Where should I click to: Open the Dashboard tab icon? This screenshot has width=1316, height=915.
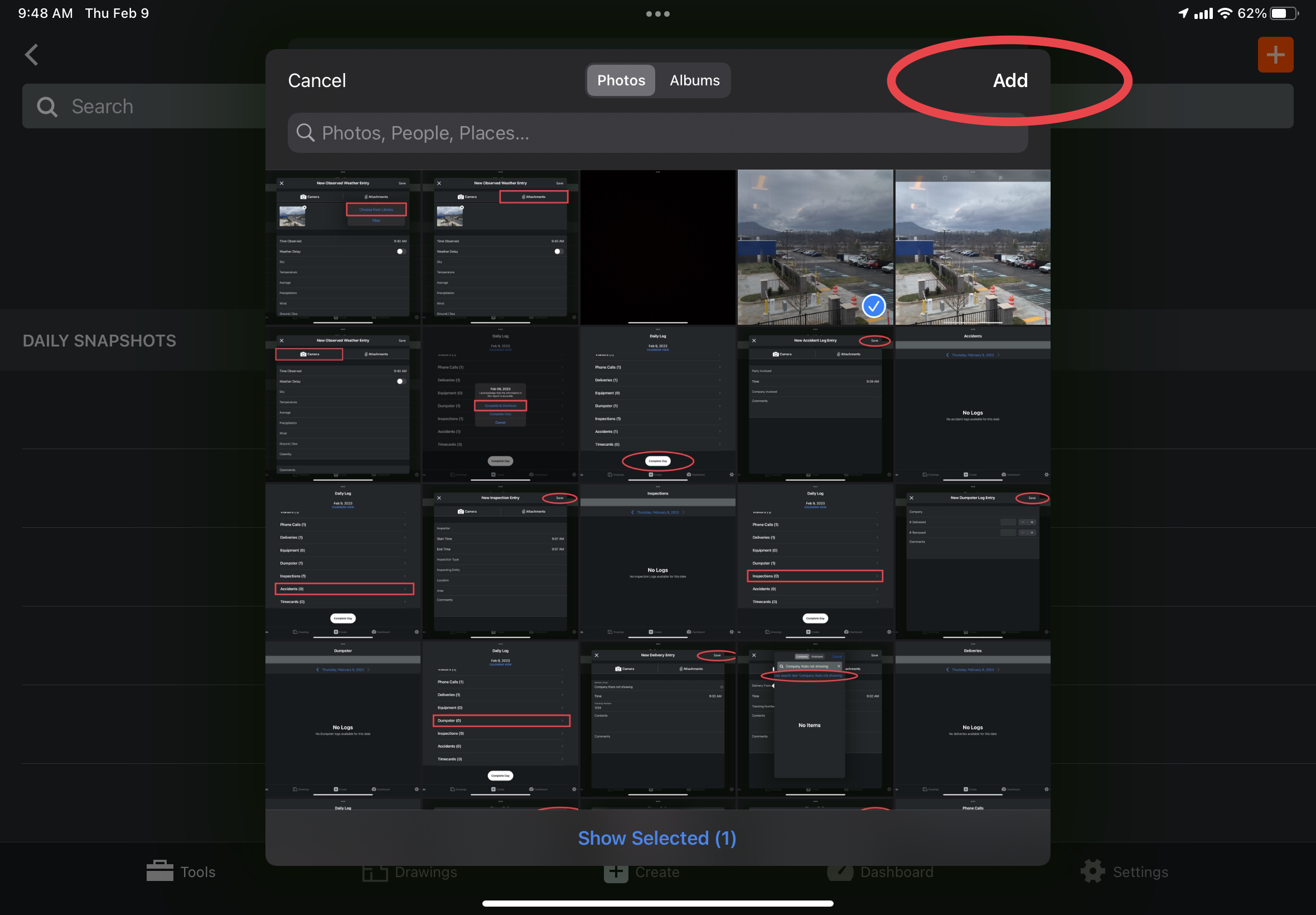pyautogui.click(x=840, y=872)
